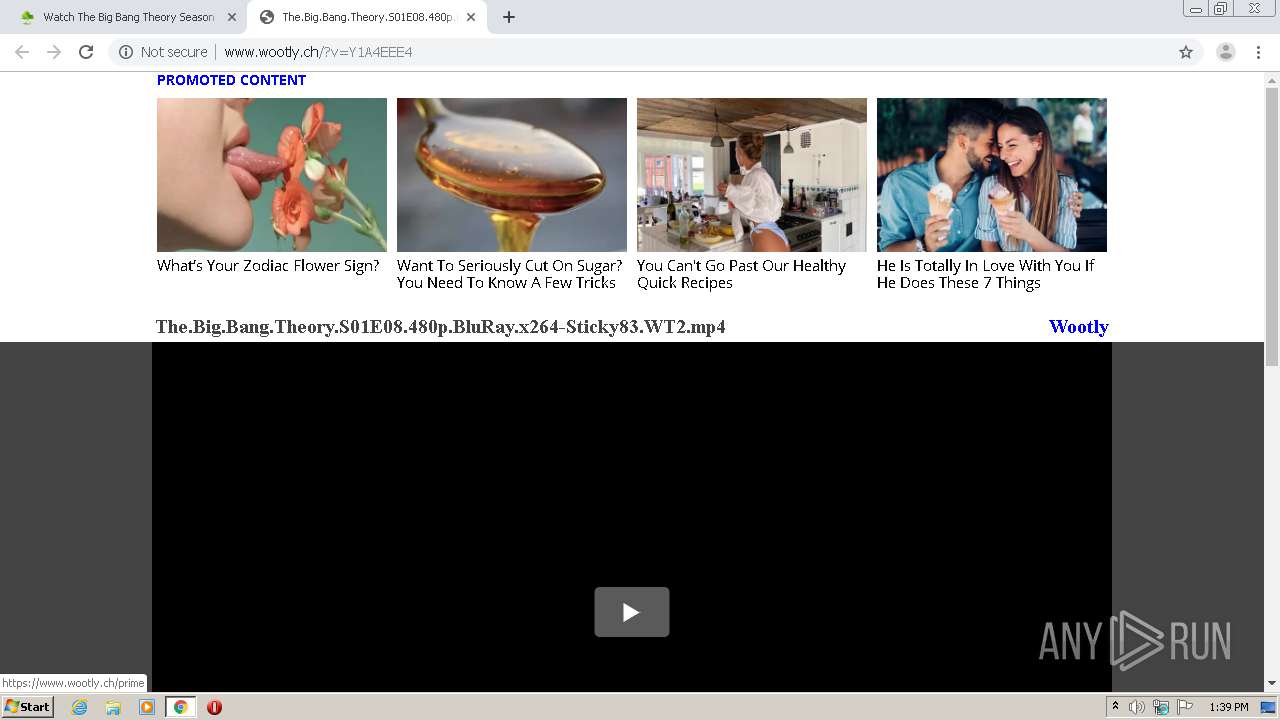Image resolution: width=1280 pixels, height=720 pixels.
Task: Click the video file name title
Action: pyautogui.click(x=440, y=327)
